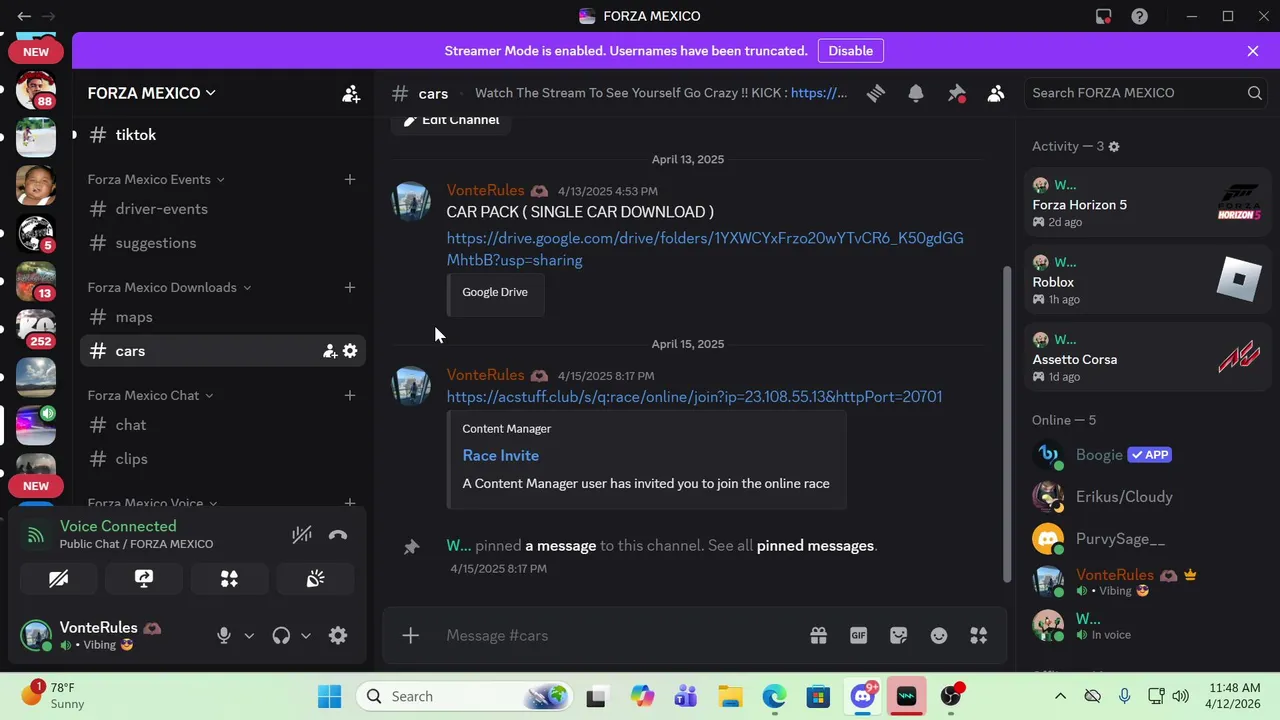Mute the microphone
The height and width of the screenshot is (720, 1280).
(224, 635)
